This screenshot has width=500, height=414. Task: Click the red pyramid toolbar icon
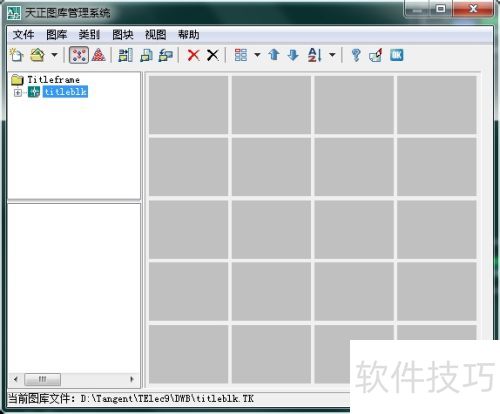pos(99,55)
